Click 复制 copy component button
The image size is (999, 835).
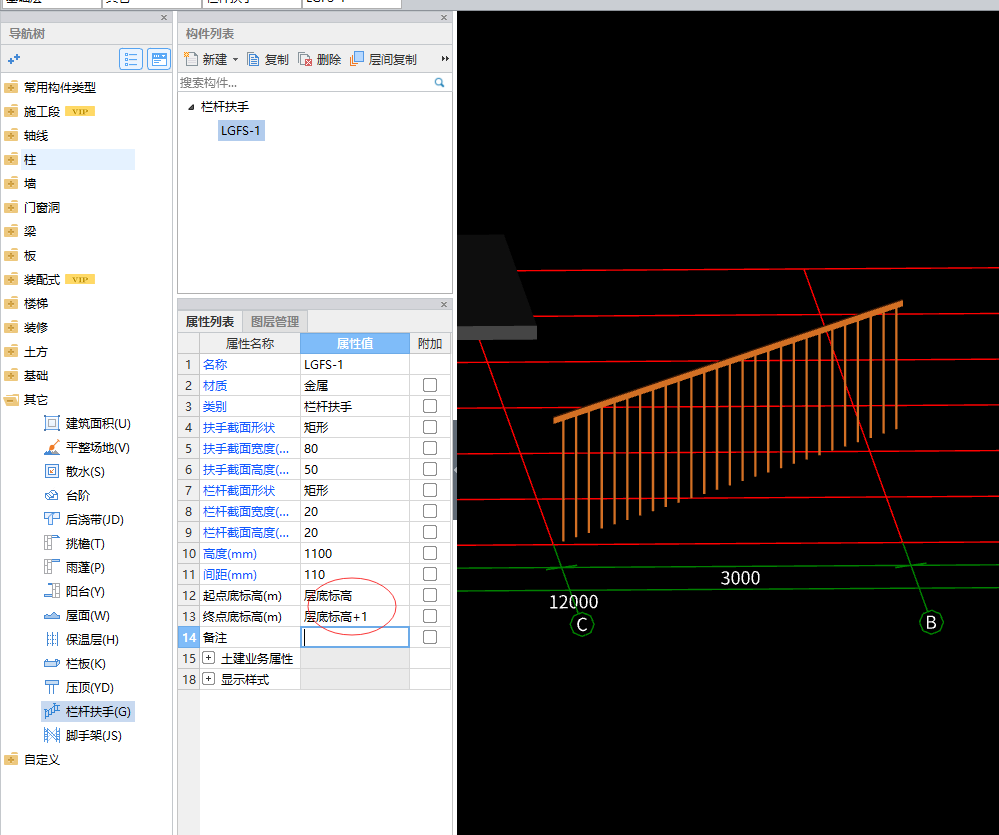[x=268, y=59]
